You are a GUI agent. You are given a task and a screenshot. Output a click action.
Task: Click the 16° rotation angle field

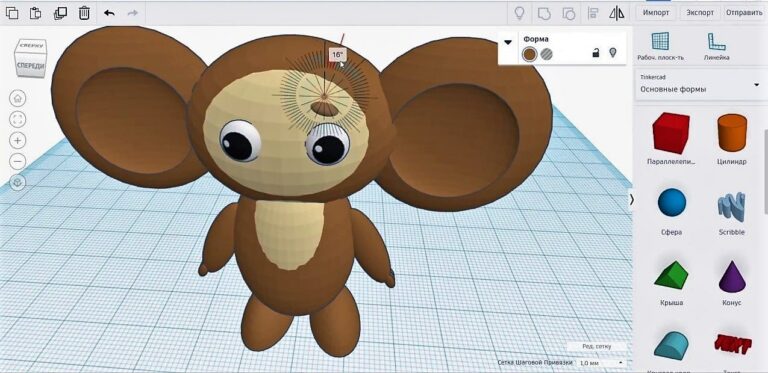(337, 54)
